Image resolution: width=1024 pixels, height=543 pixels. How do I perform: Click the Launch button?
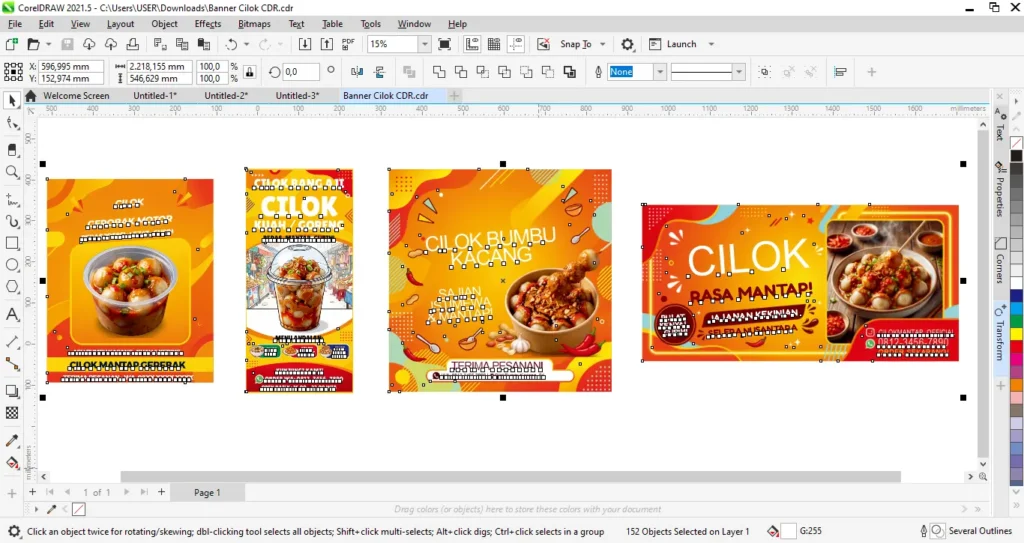pos(673,44)
